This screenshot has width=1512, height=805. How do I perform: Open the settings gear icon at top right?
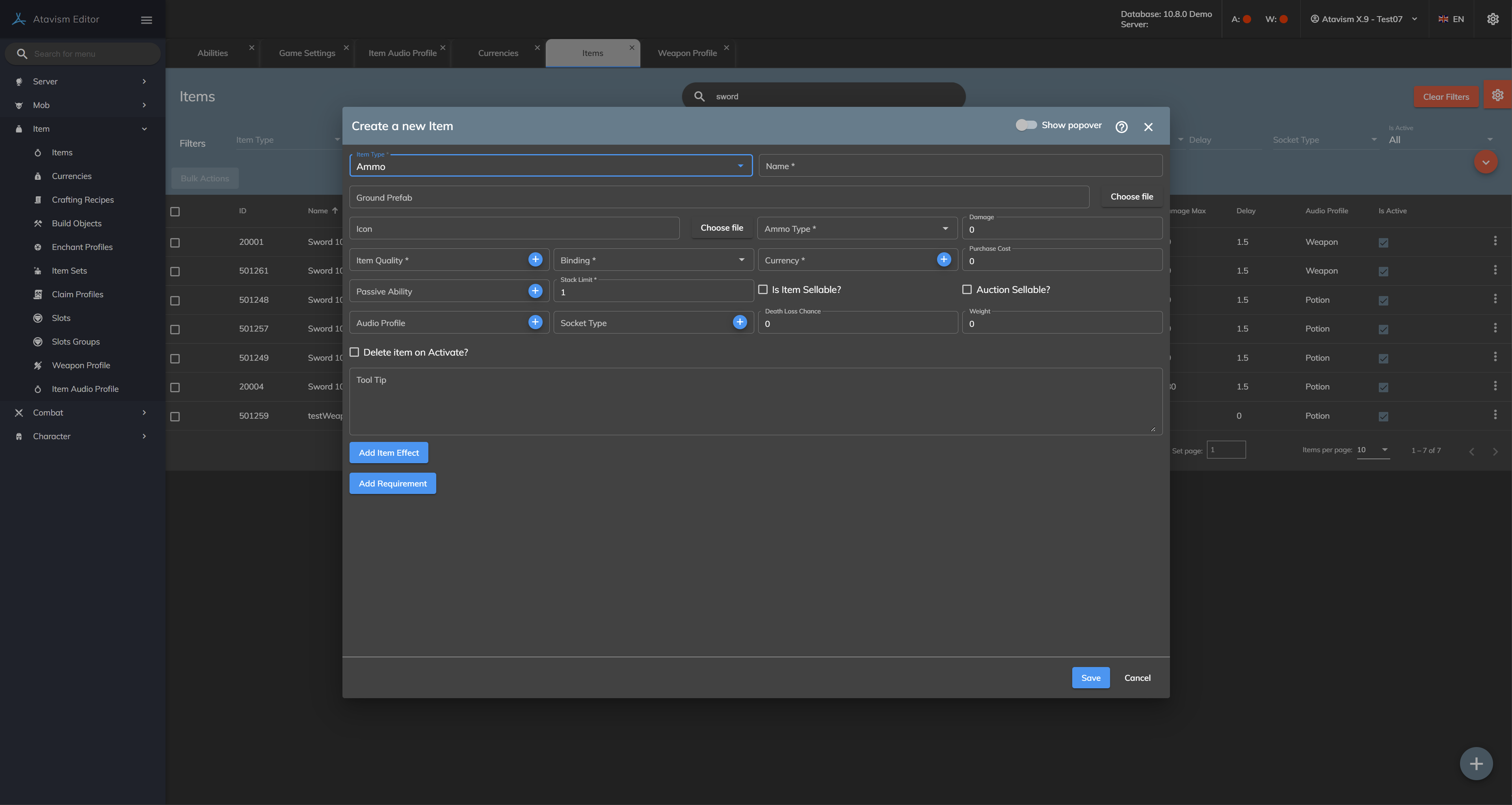1493,19
